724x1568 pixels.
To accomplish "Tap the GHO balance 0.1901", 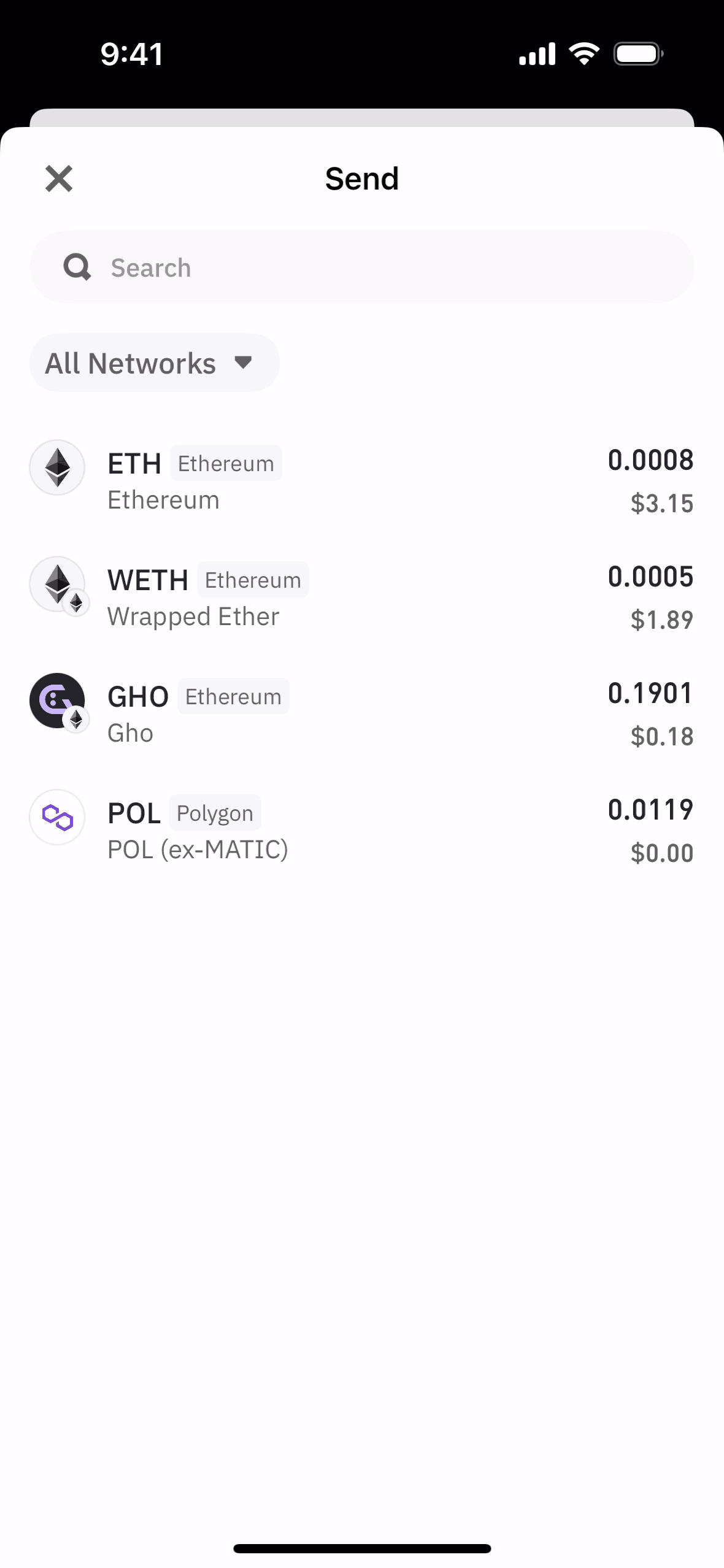I will click(650, 693).
